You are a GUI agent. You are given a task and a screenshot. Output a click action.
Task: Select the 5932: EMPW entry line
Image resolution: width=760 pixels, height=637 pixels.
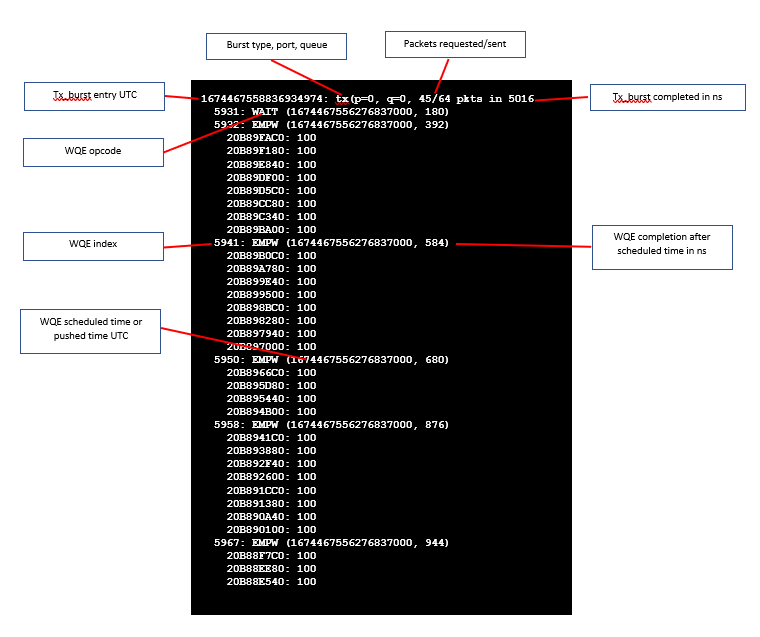pos(331,125)
